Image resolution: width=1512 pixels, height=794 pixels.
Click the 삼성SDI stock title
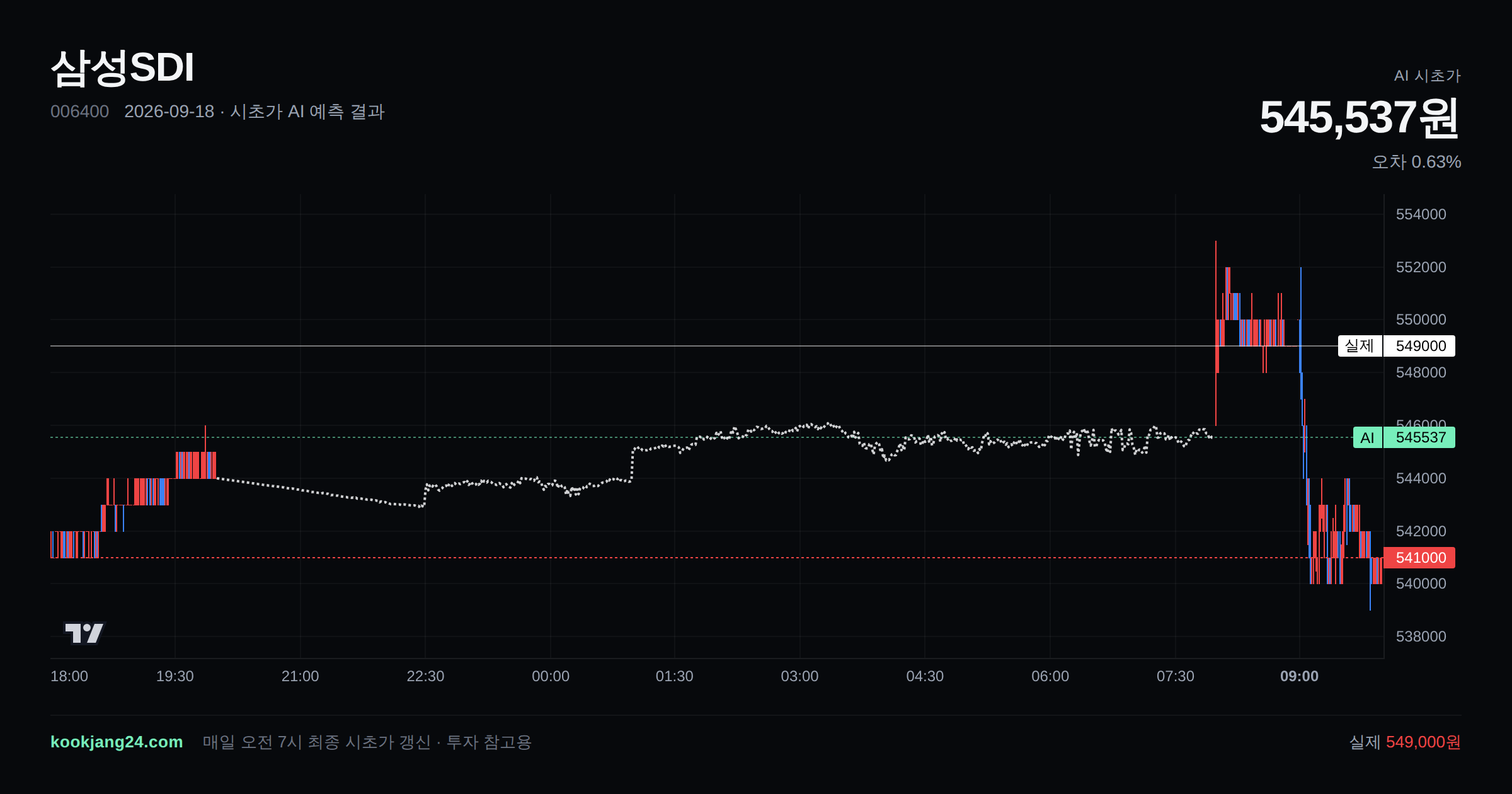coord(122,67)
